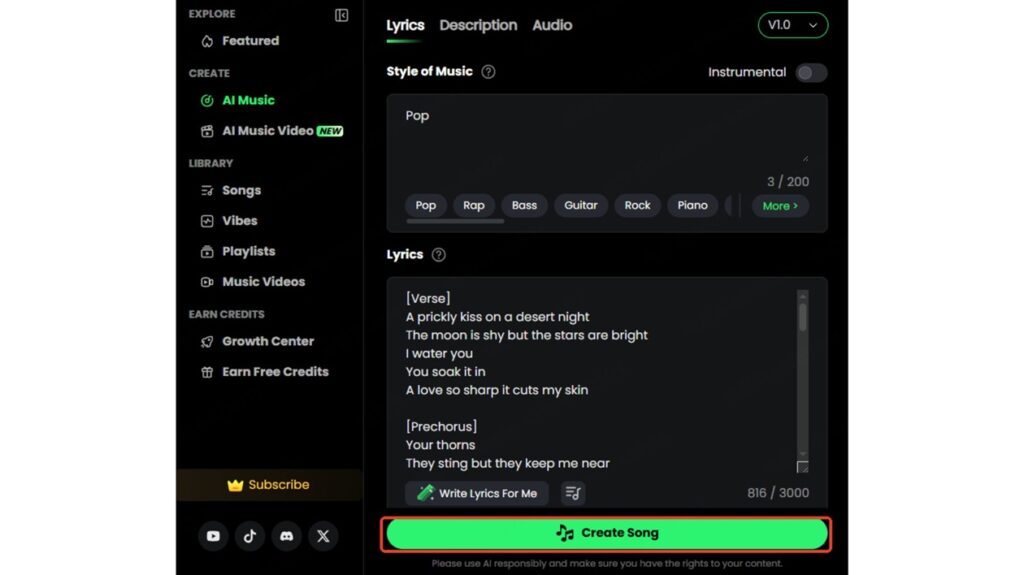Open YouTube social link icon
The height and width of the screenshot is (575, 1024).
point(213,536)
